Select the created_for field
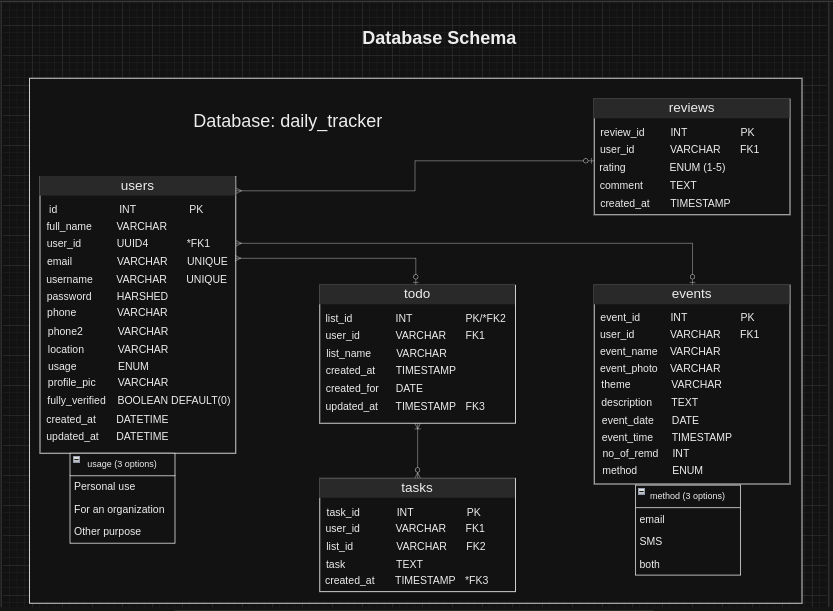Viewport: 833px width, 611px height. pos(352,388)
